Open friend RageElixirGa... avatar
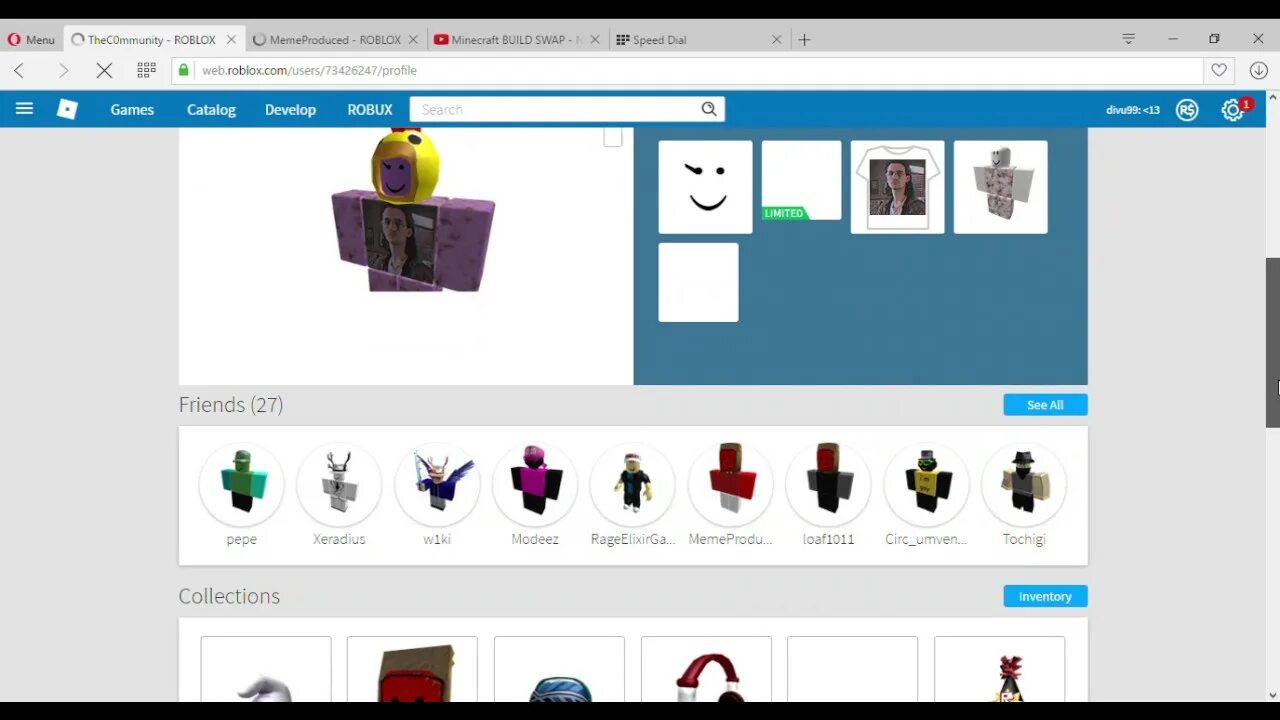This screenshot has width=1280, height=720. pos(633,484)
